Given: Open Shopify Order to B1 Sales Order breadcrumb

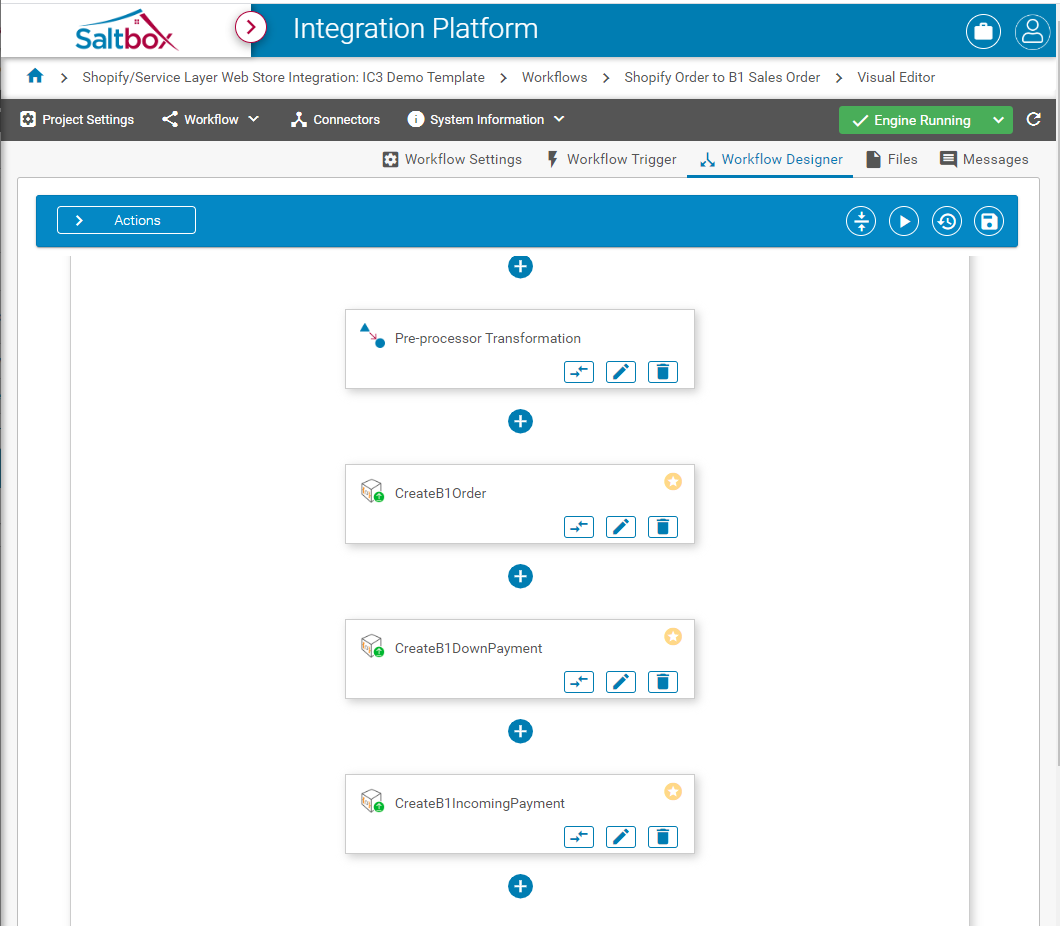Looking at the screenshot, I should [x=722, y=77].
